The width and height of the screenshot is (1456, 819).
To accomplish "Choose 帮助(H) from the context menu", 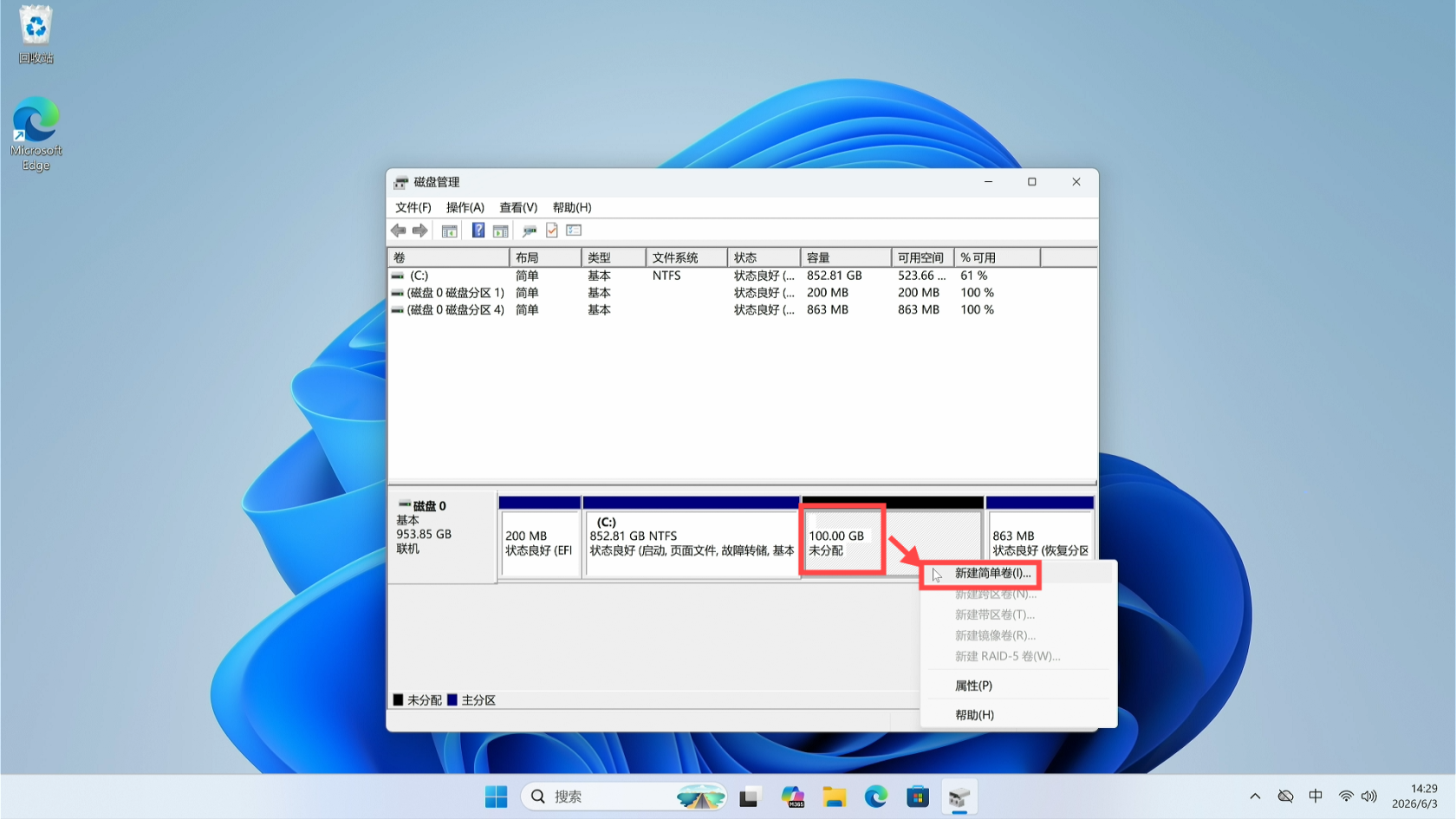I will (x=1018, y=716).
